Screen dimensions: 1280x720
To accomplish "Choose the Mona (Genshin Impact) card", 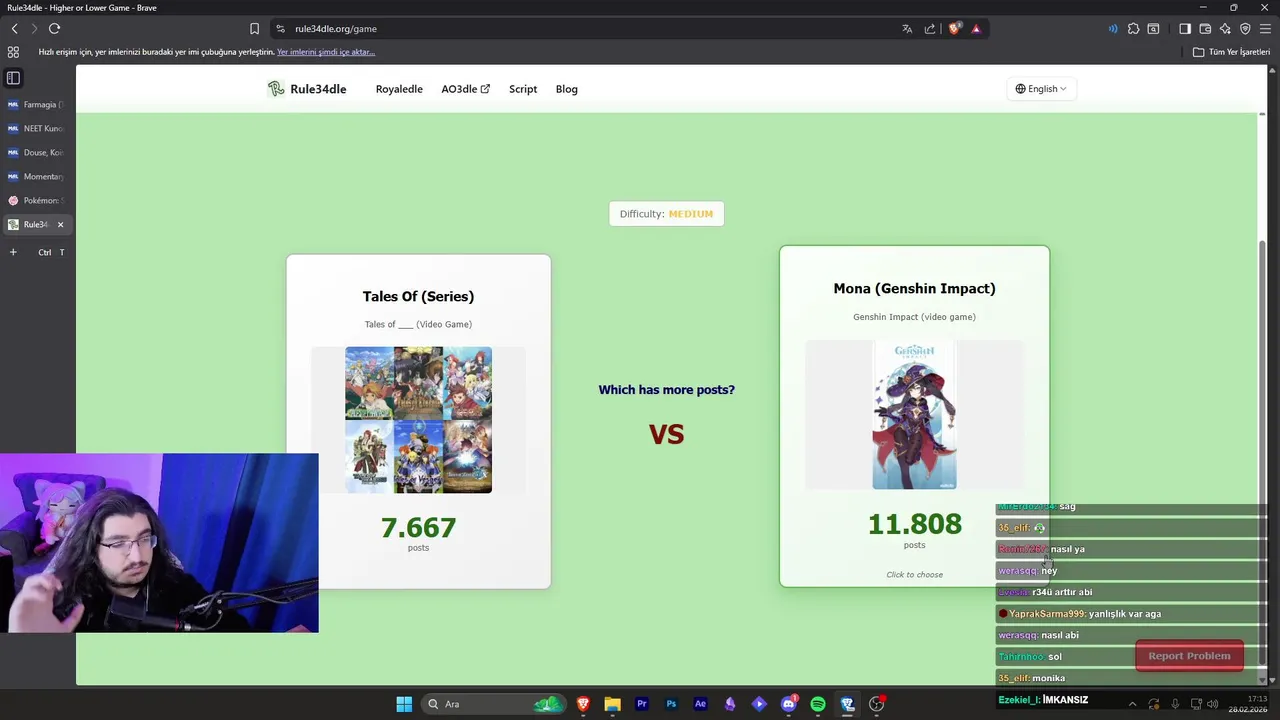I will (x=914, y=416).
